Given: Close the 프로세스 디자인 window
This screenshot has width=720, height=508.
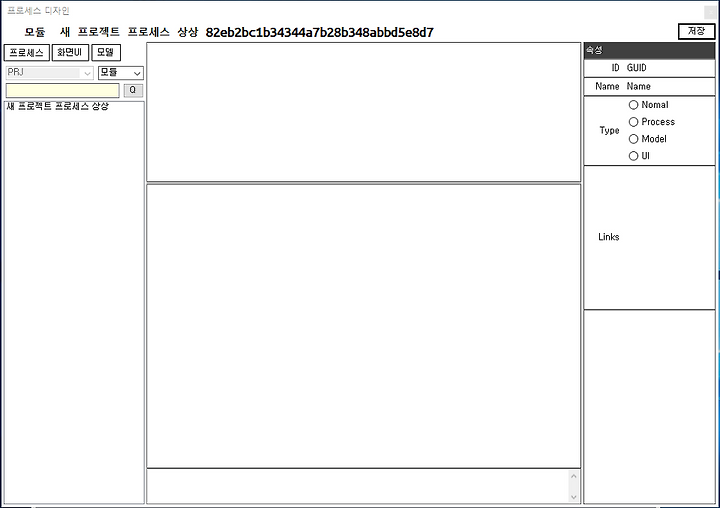Looking at the screenshot, I should pos(711,12).
